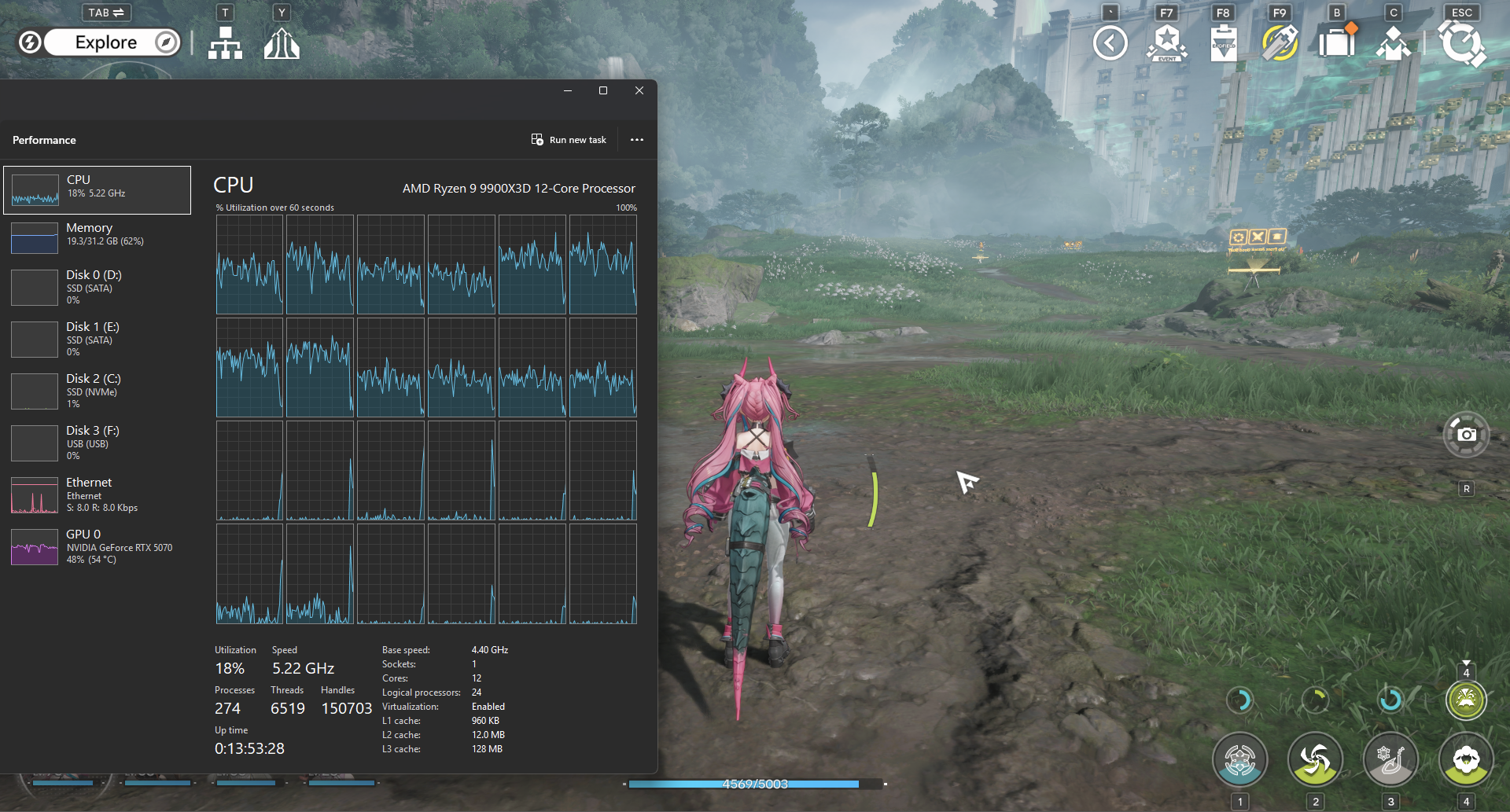This screenshot has width=1510, height=812.
Task: Click the L3 cache value 128 MB
Action: tap(487, 749)
